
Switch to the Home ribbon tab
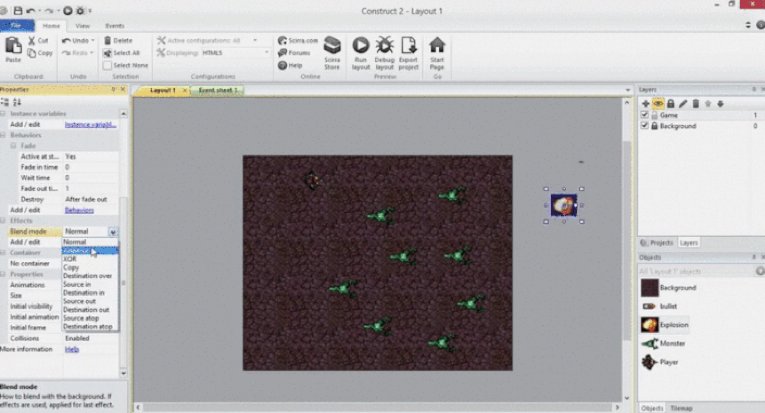[x=51, y=26]
